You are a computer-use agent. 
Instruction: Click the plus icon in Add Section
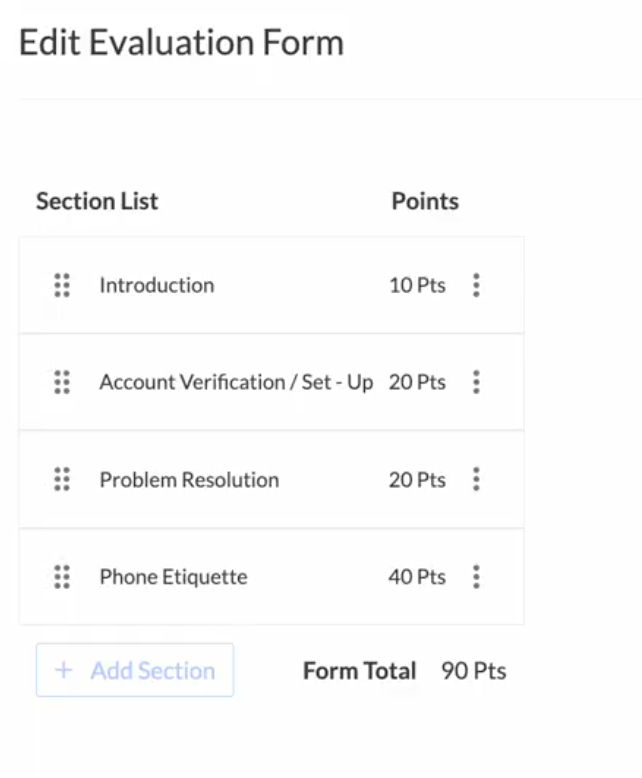click(x=64, y=670)
